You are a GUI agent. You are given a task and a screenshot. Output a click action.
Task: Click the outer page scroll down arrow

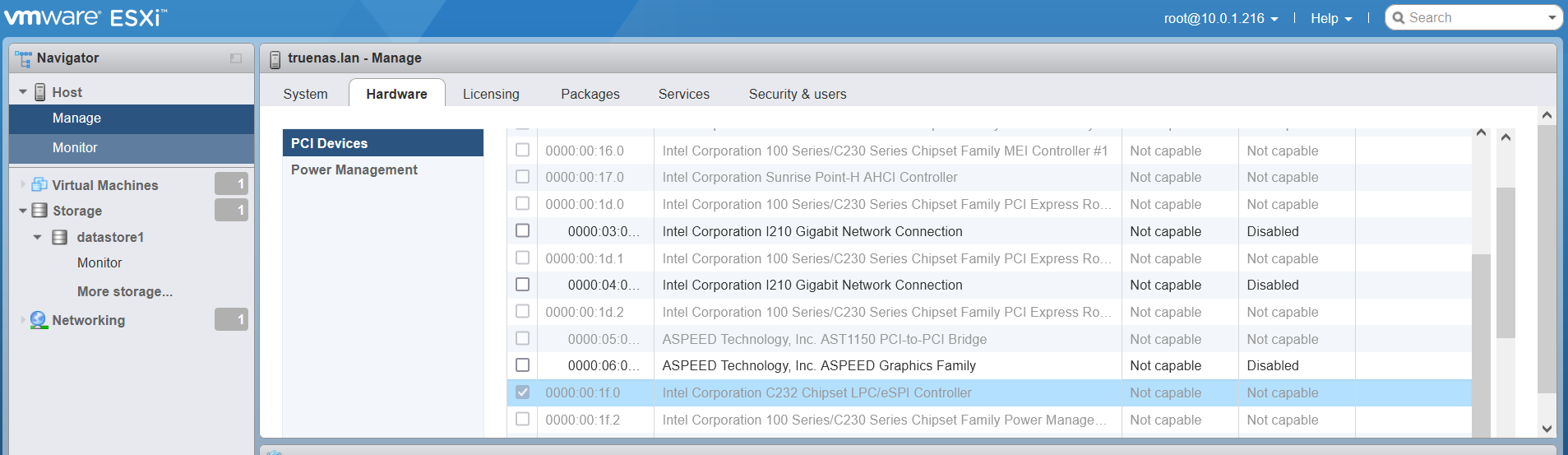(1547, 428)
